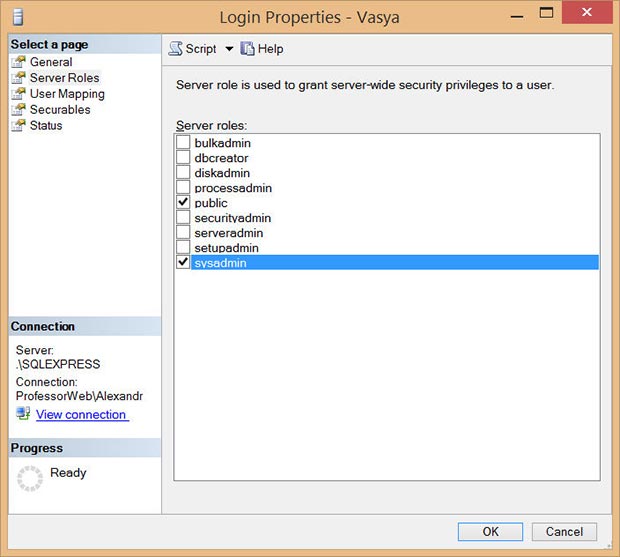The image size is (620, 557).
Task: Enable the securityadmin role checkbox
Action: coord(183,217)
